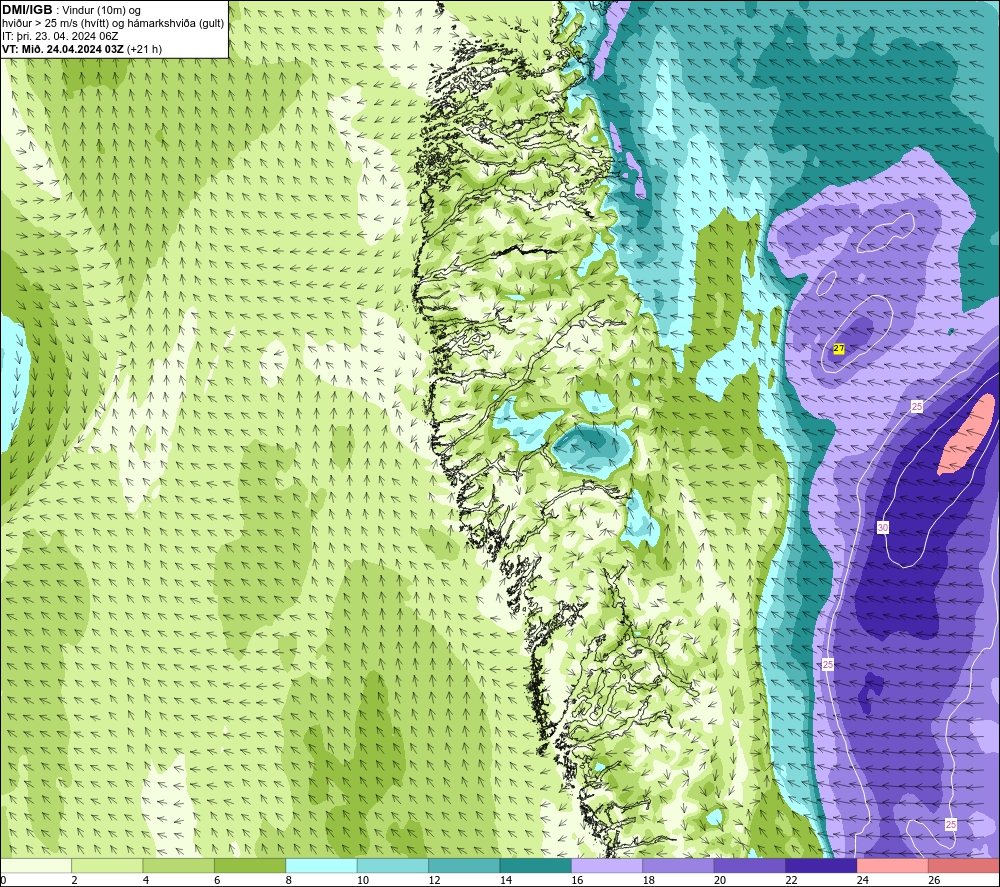
Task: Pick the palest 0–2 m/s legend swatch
Action: (x=36, y=865)
